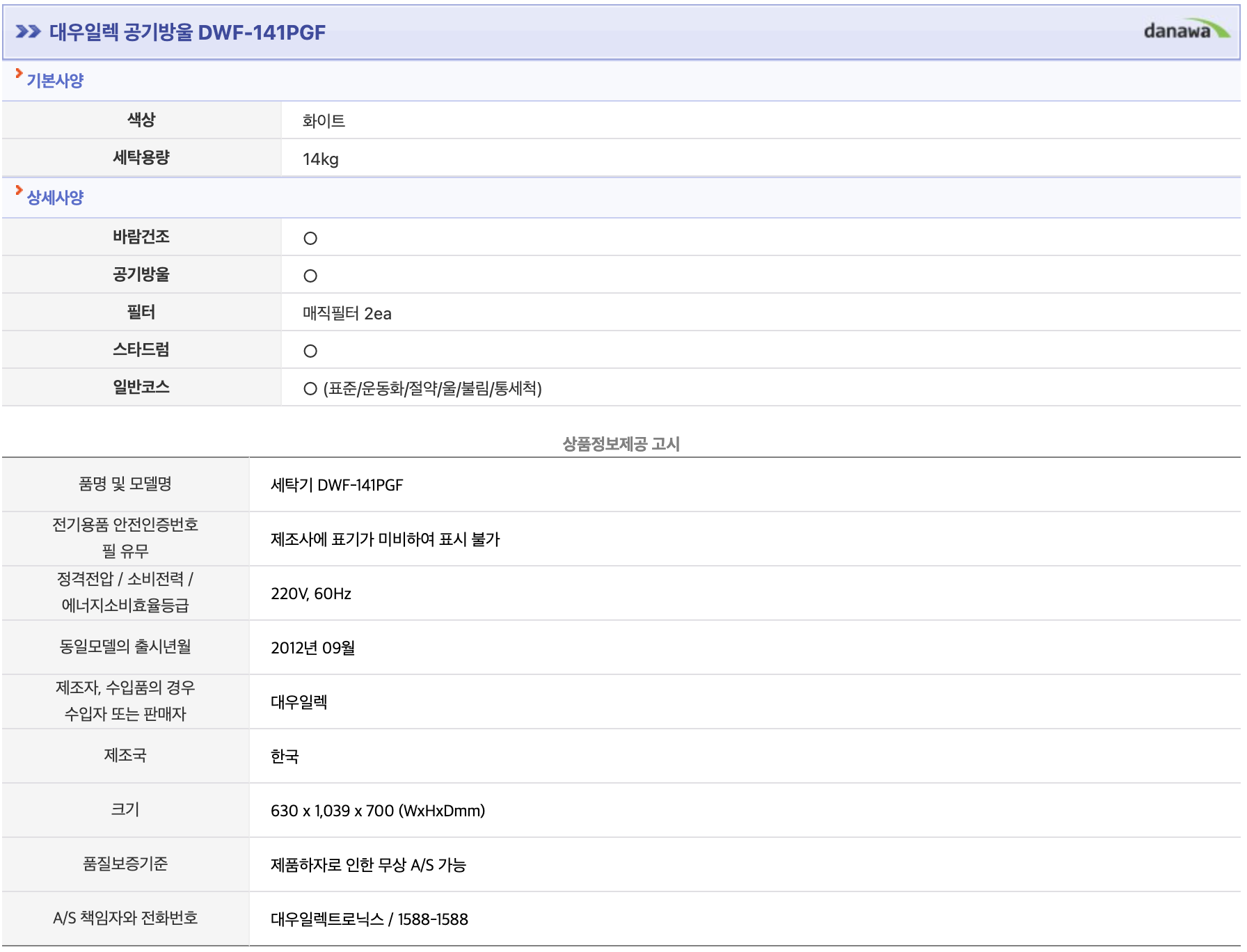
Task: Click the circle mark in the 공기방울 row
Action: click(310, 276)
